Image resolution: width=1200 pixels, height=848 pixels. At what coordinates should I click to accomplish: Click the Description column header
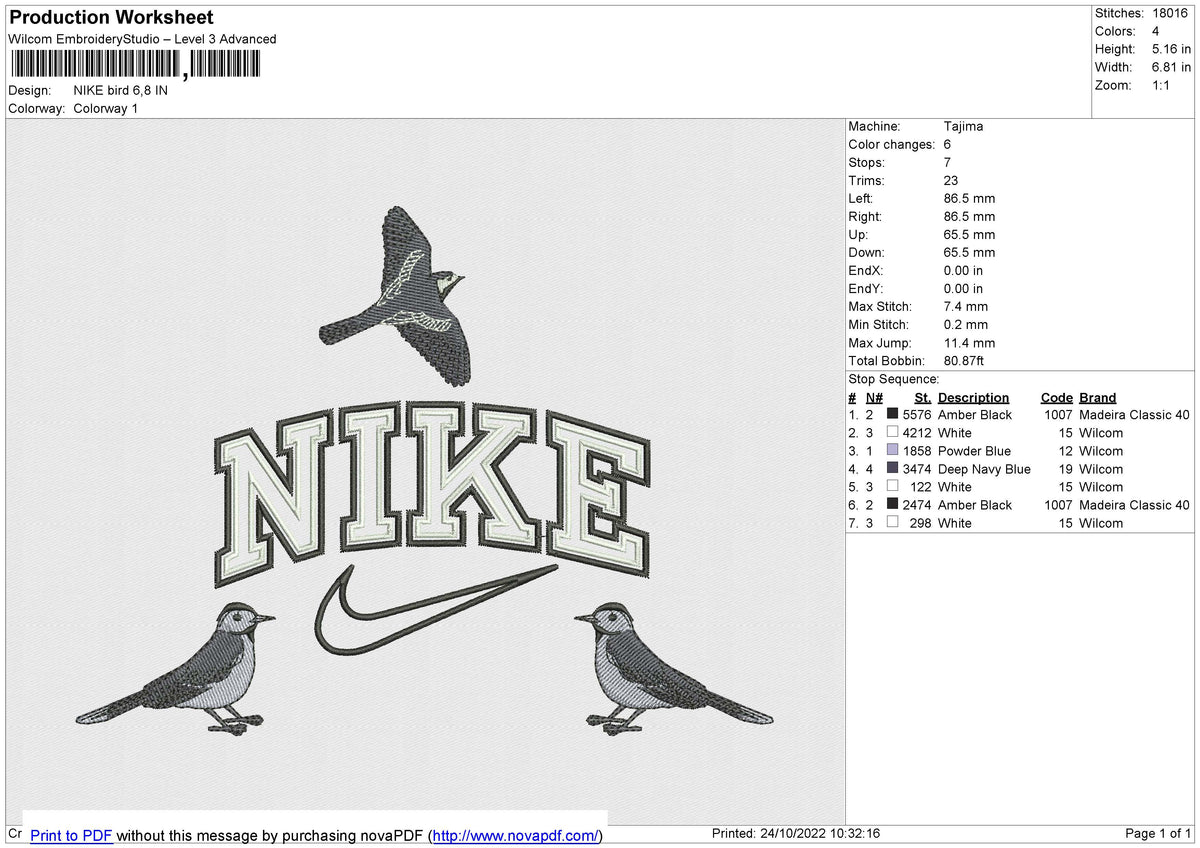(x=973, y=397)
